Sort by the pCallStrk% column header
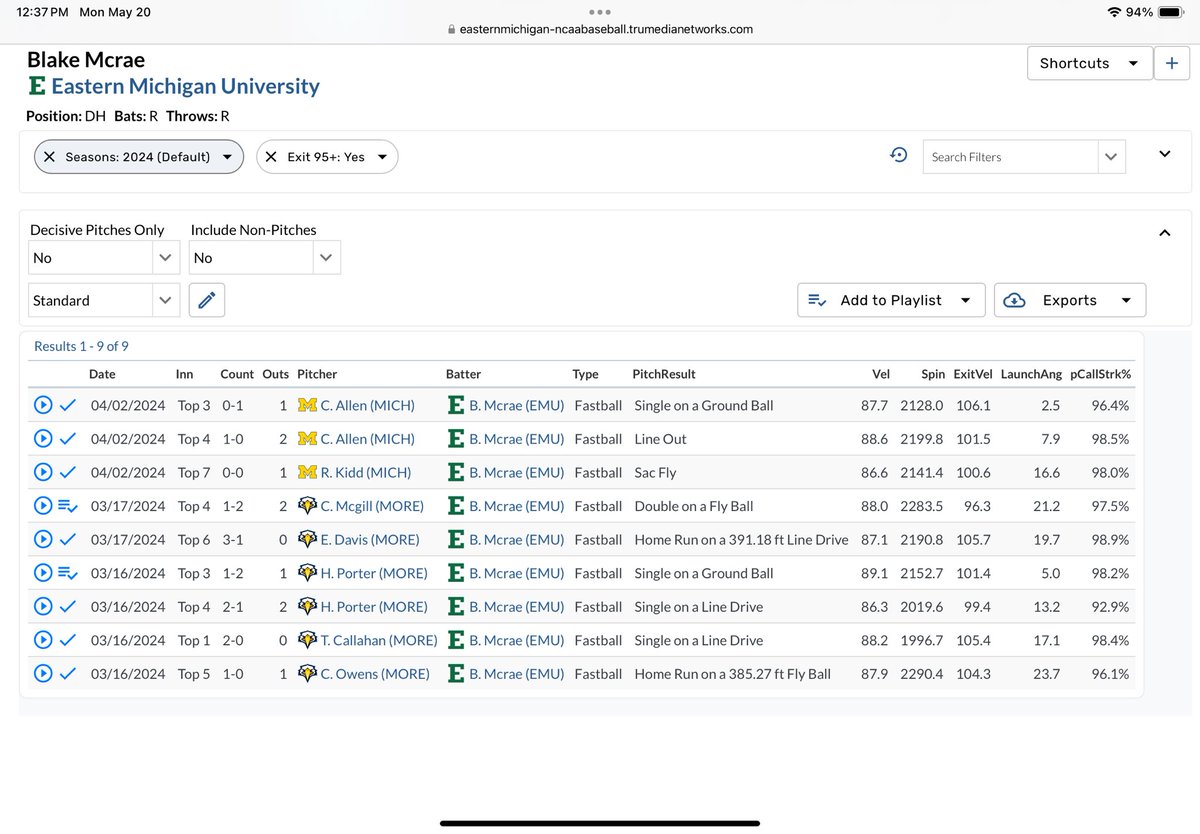 (1101, 374)
